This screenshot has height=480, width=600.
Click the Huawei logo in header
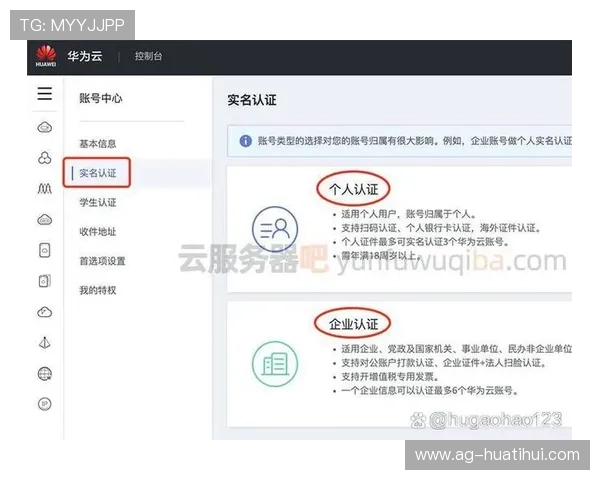pyautogui.click(x=46, y=56)
